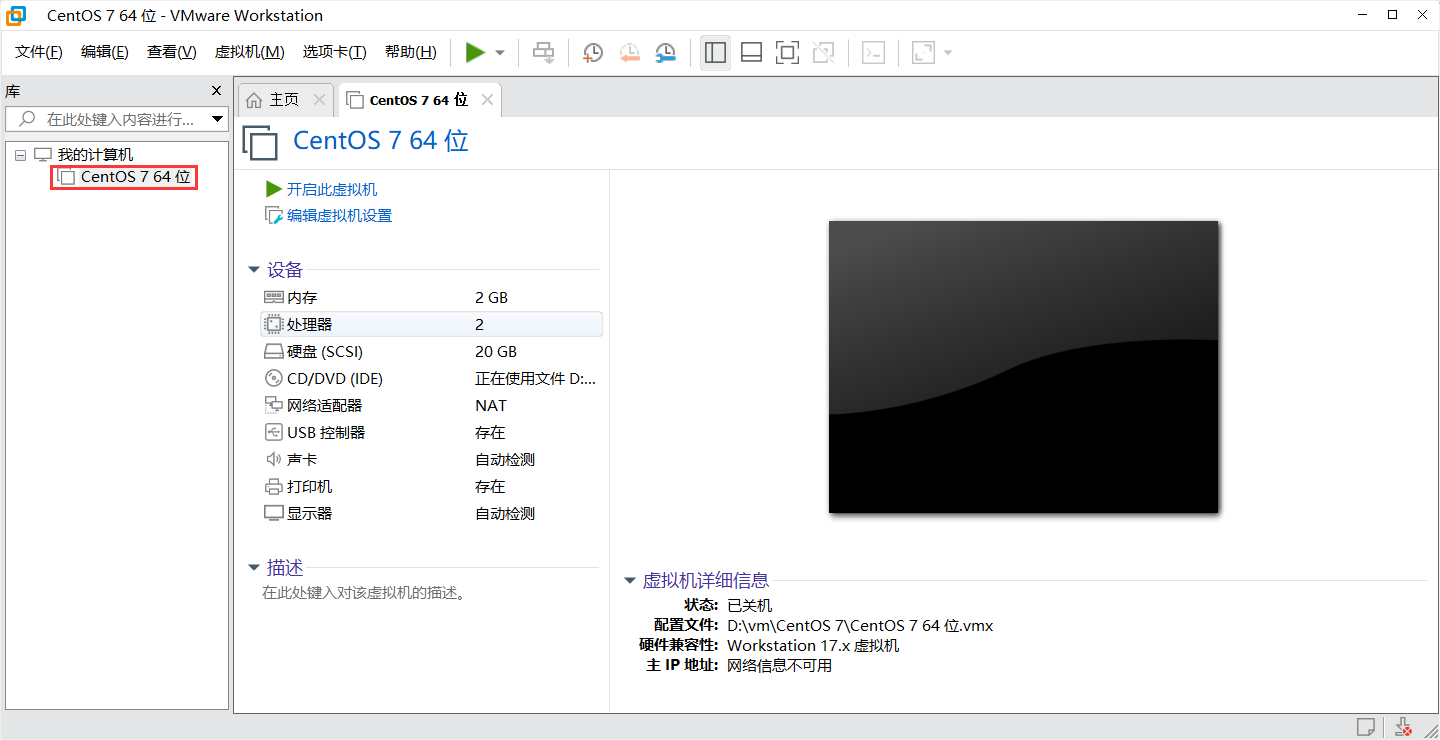Click the green power-on play toolbar icon

pyautogui.click(x=475, y=52)
